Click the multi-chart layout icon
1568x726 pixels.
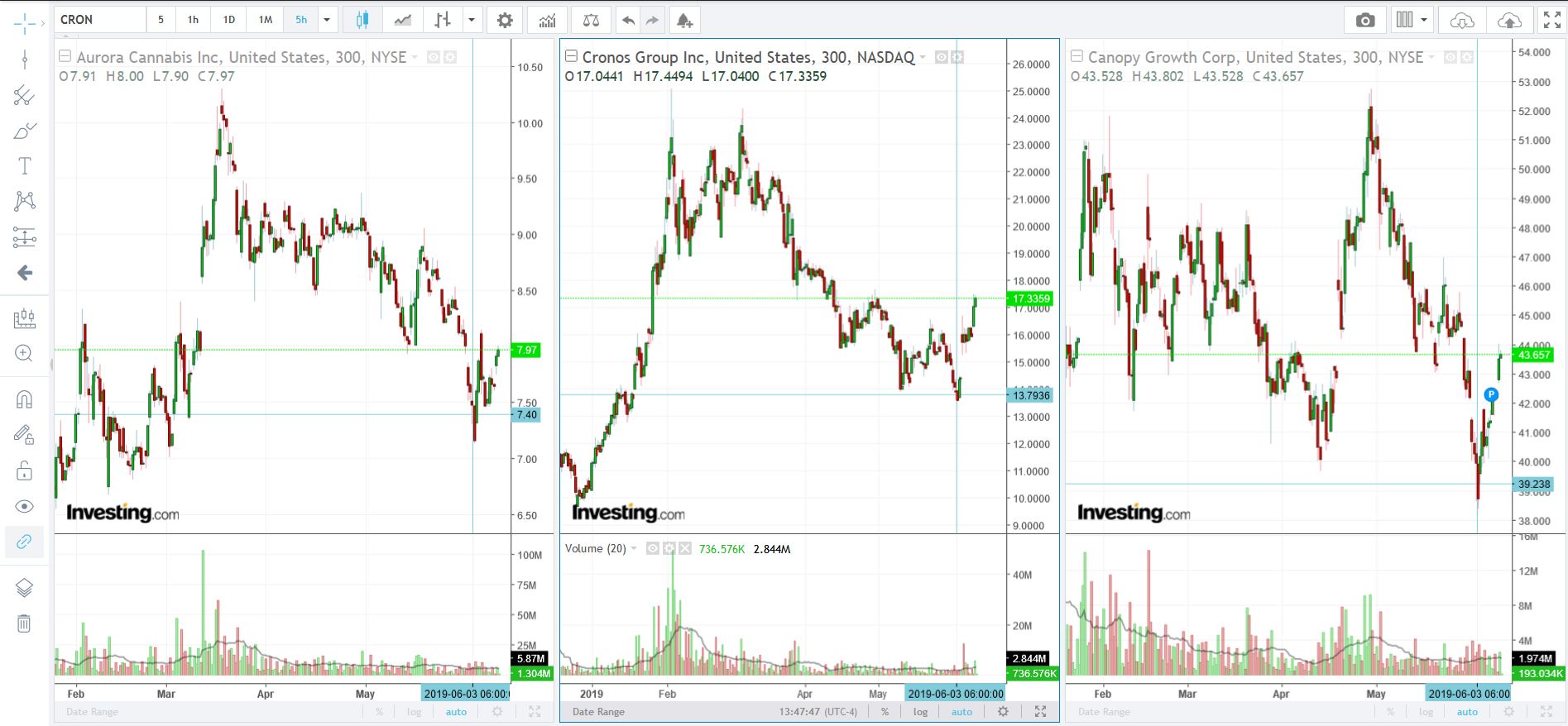click(1404, 20)
